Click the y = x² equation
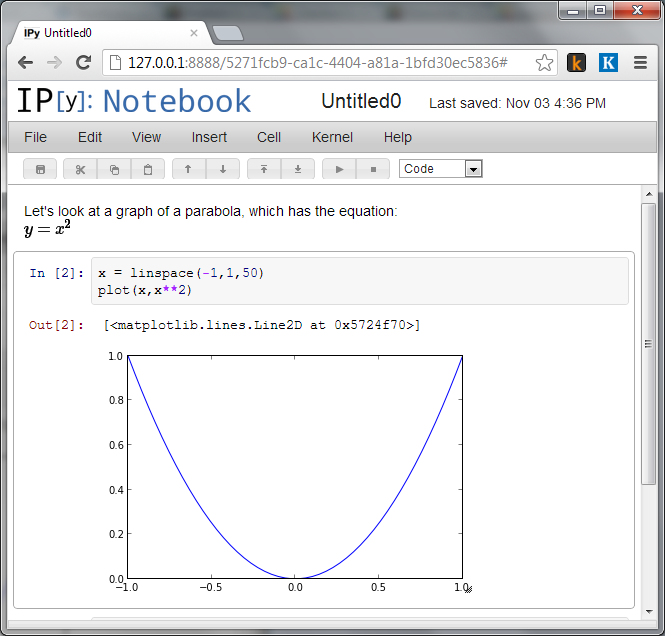Image resolution: width=665 pixels, height=636 pixels. coord(47,229)
